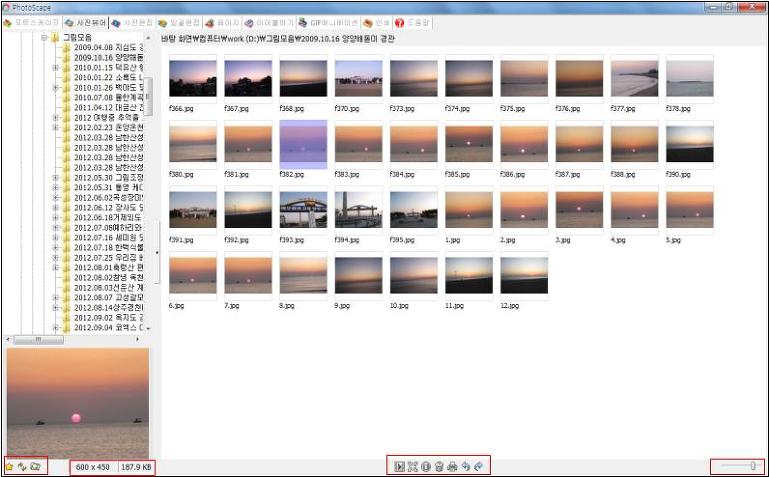The width and height of the screenshot is (769, 477).
Task: Delete selected photo using the trash icon
Action: (x=438, y=466)
